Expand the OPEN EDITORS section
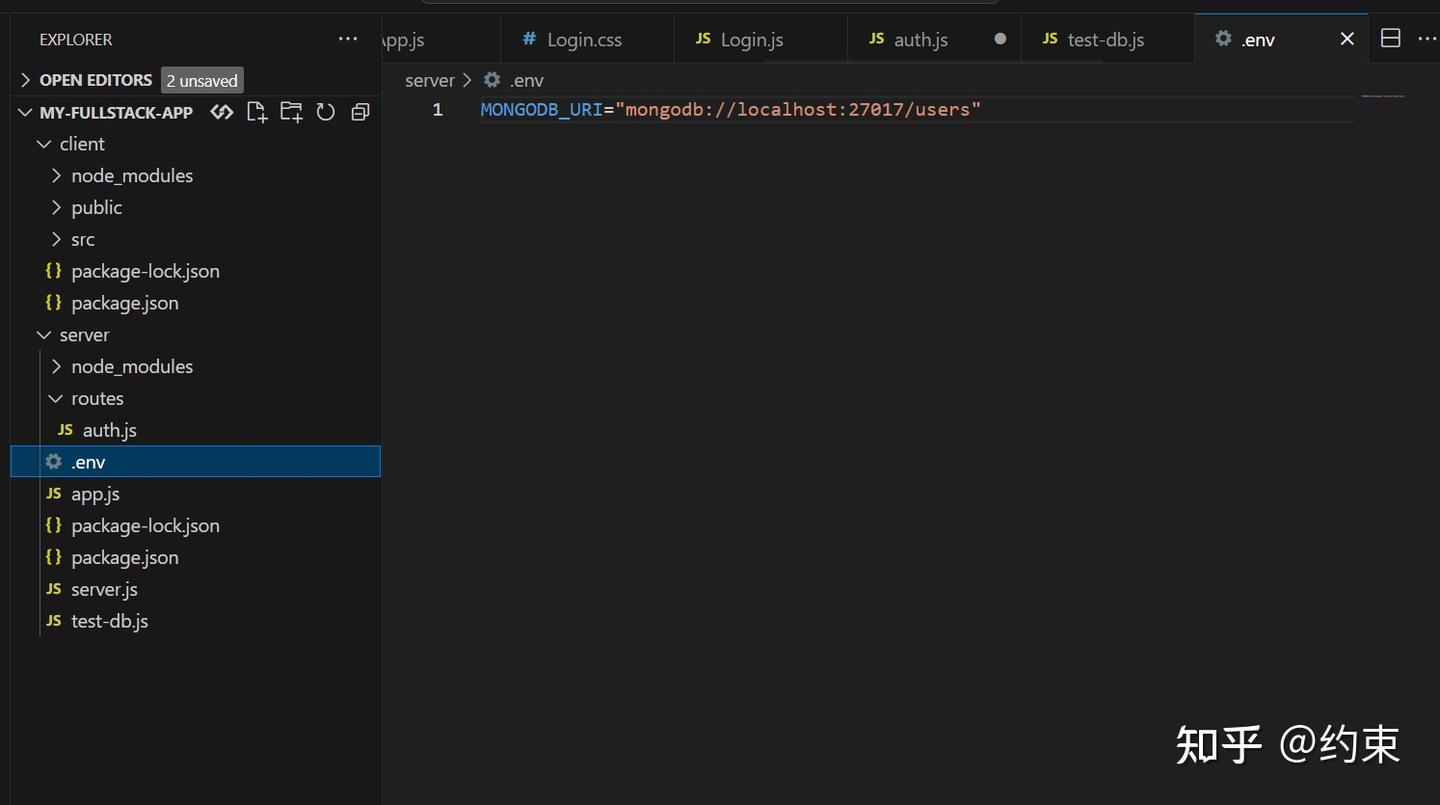1440x805 pixels. (x=26, y=80)
